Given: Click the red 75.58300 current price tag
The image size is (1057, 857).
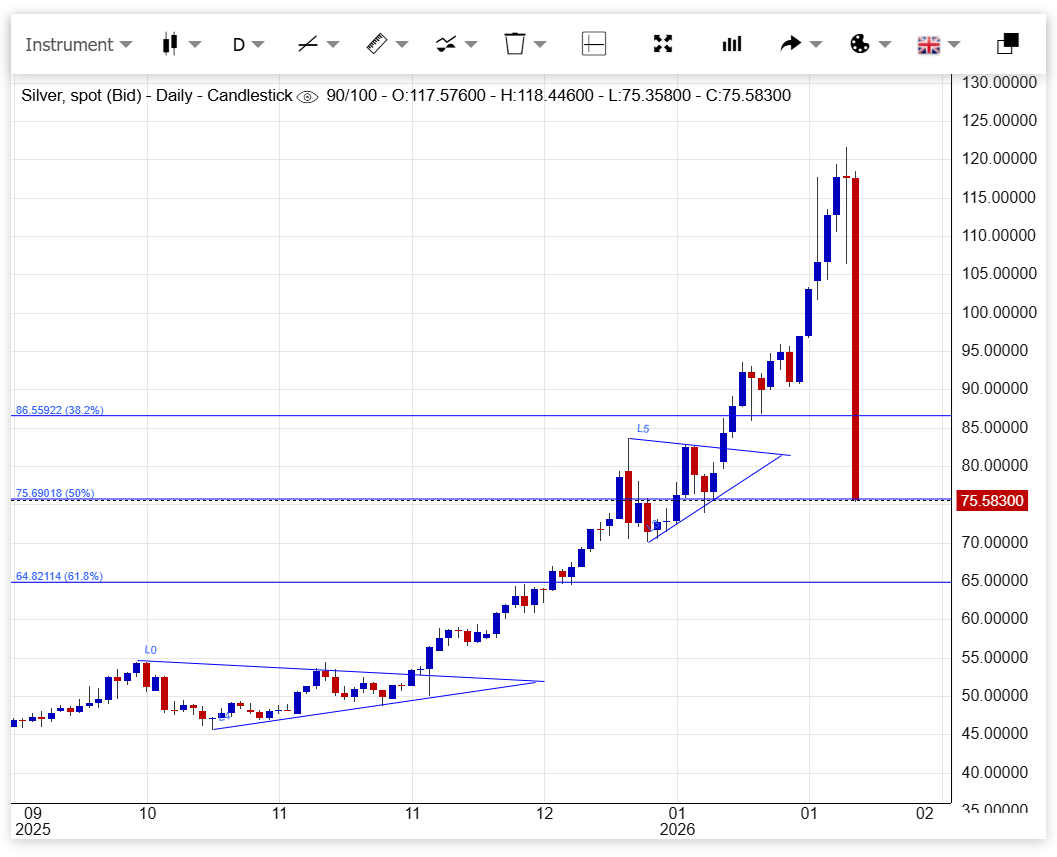Looking at the screenshot, I should [992, 500].
